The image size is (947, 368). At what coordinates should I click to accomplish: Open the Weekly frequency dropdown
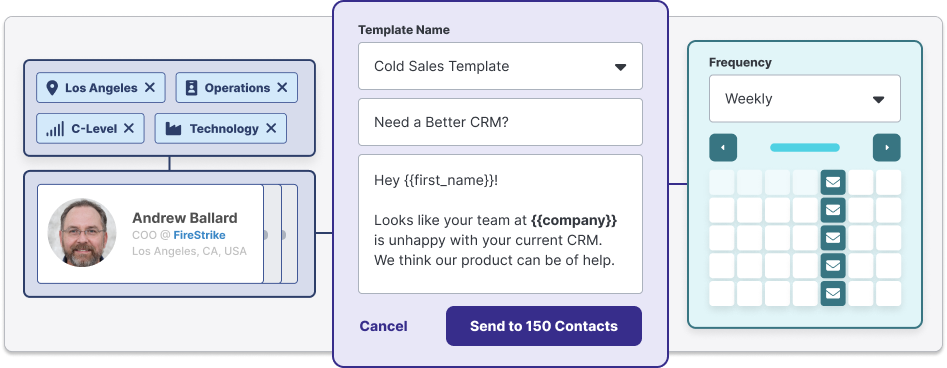coord(804,98)
